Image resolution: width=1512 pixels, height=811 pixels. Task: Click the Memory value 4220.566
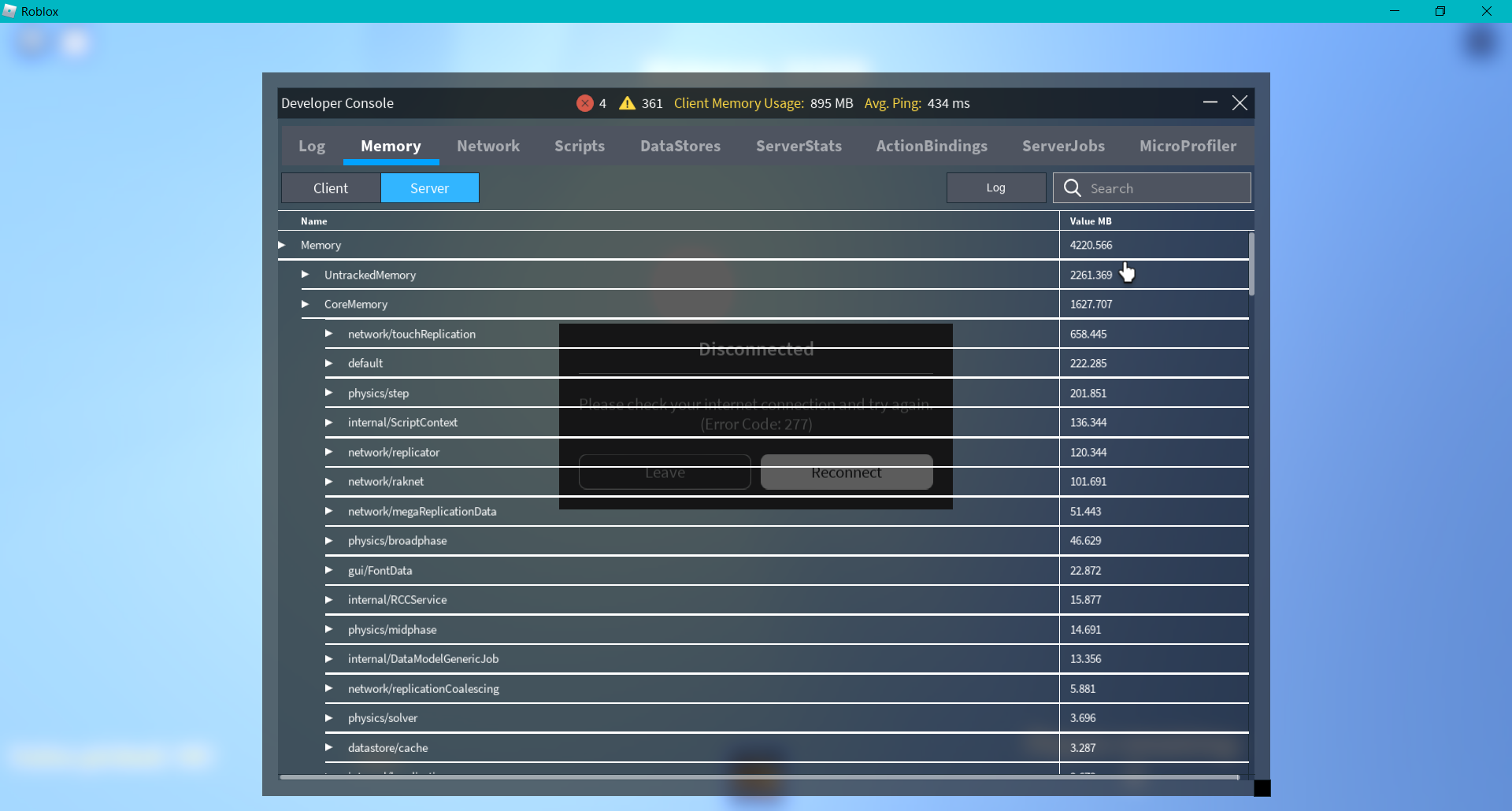point(1091,245)
